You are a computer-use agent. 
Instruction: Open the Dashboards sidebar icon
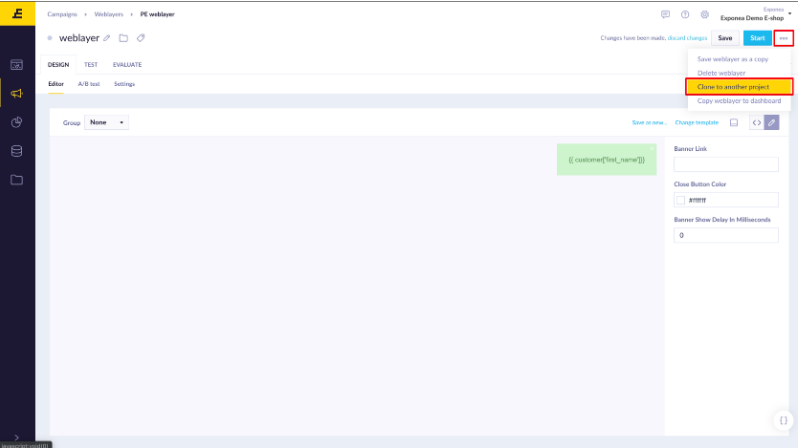pyautogui.click(x=17, y=65)
